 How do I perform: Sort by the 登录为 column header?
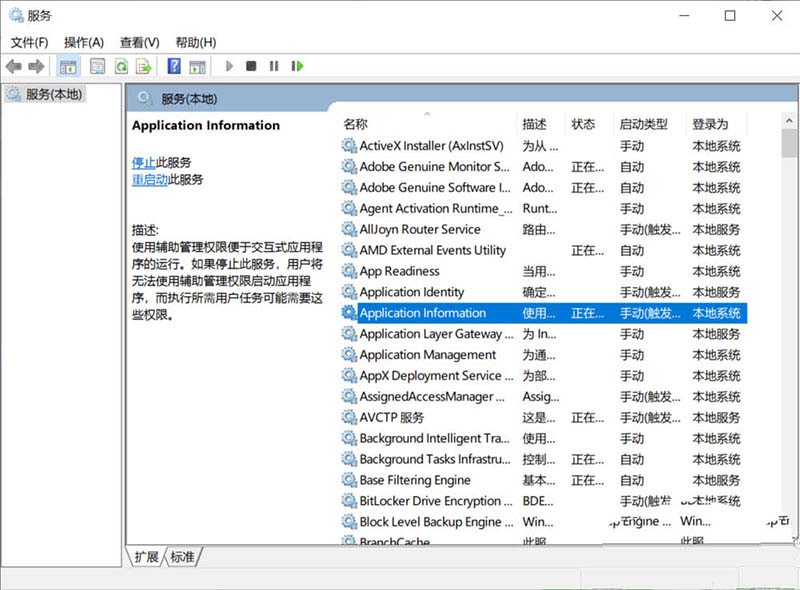(710, 124)
